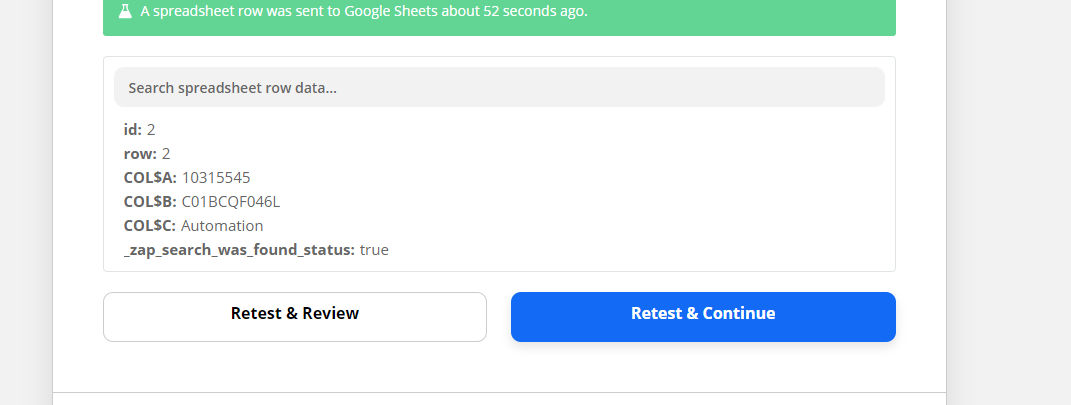Select the id value 2
This screenshot has height=405, width=1071.
click(151, 130)
